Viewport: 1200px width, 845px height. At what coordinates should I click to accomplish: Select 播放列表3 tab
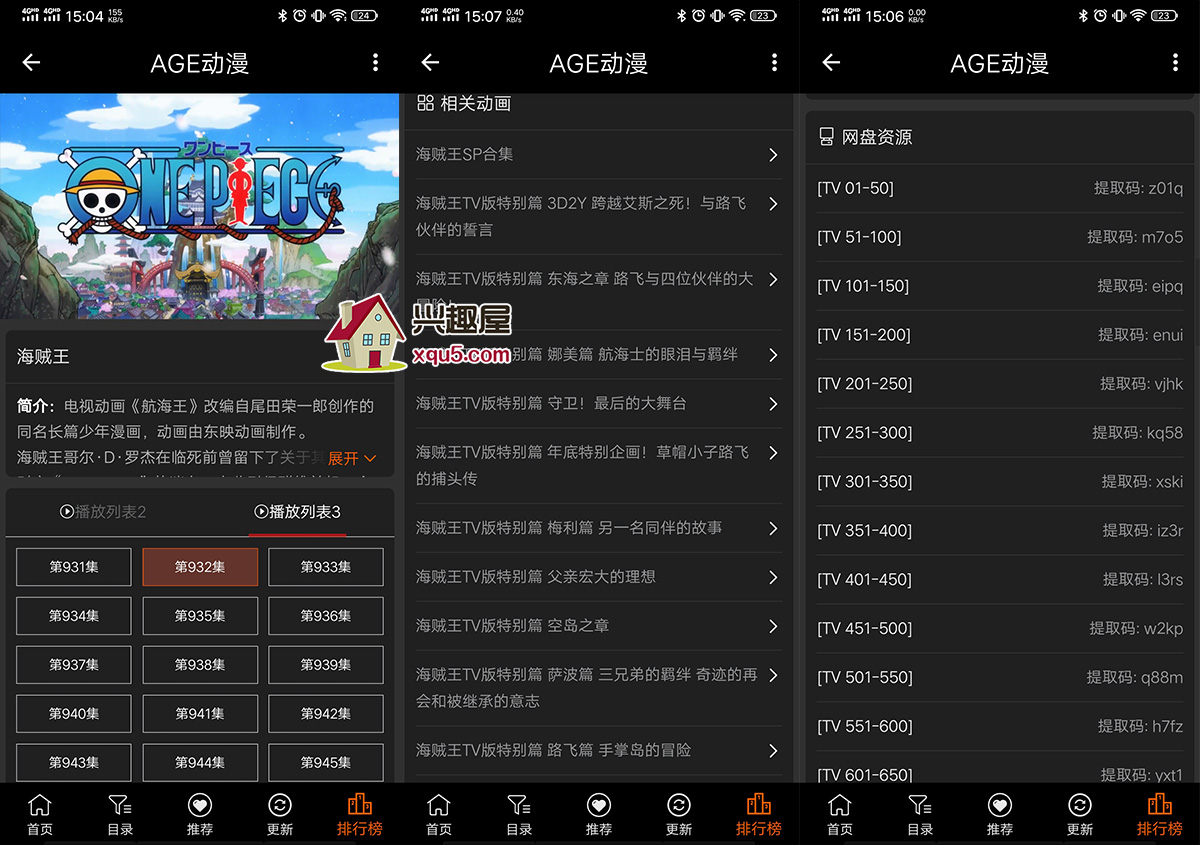pos(297,512)
